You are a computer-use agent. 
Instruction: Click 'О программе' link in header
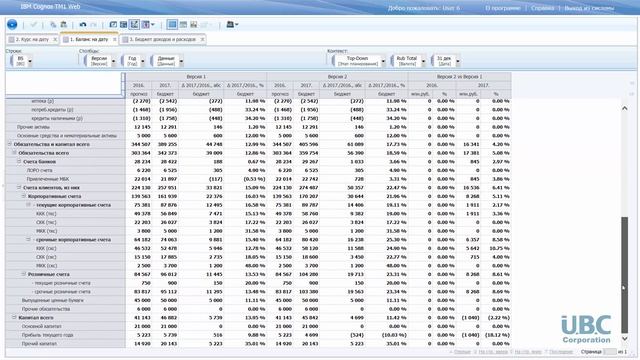point(502,8)
